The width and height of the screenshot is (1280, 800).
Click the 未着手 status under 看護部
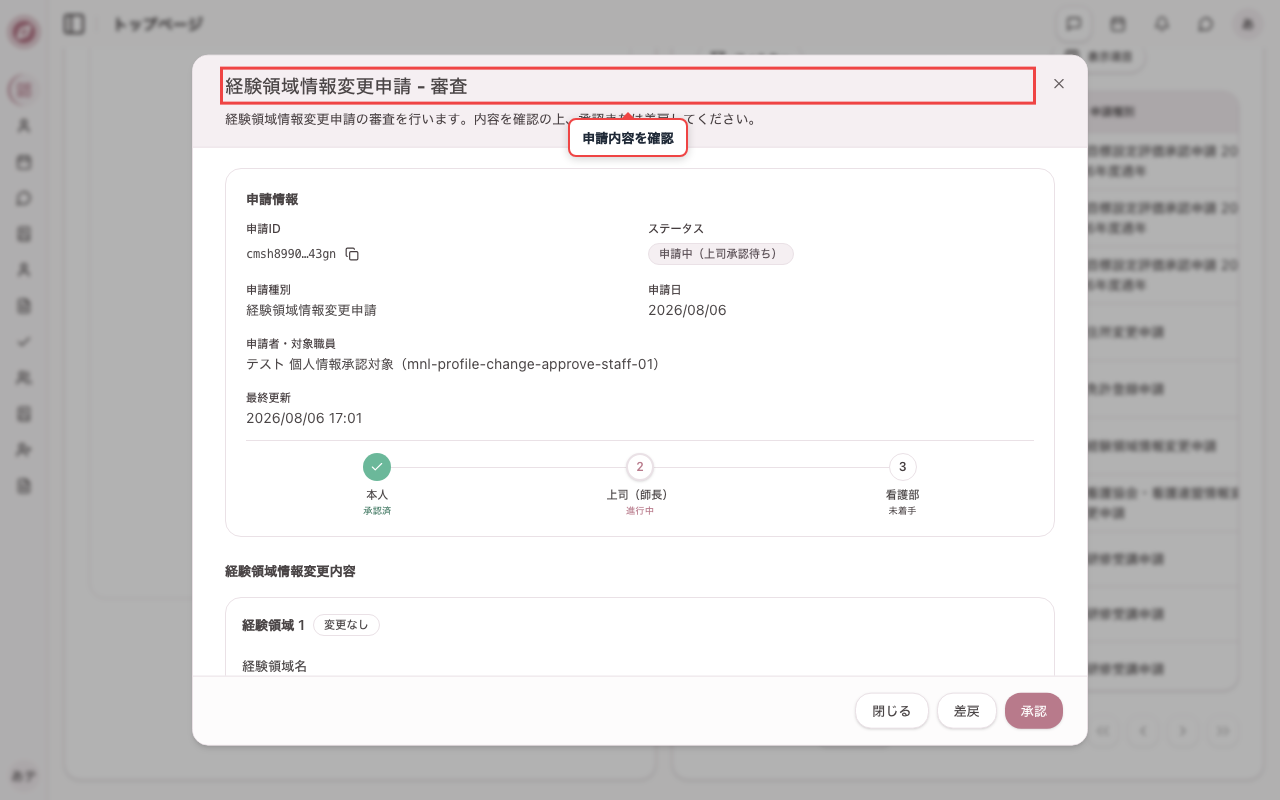pos(903,511)
